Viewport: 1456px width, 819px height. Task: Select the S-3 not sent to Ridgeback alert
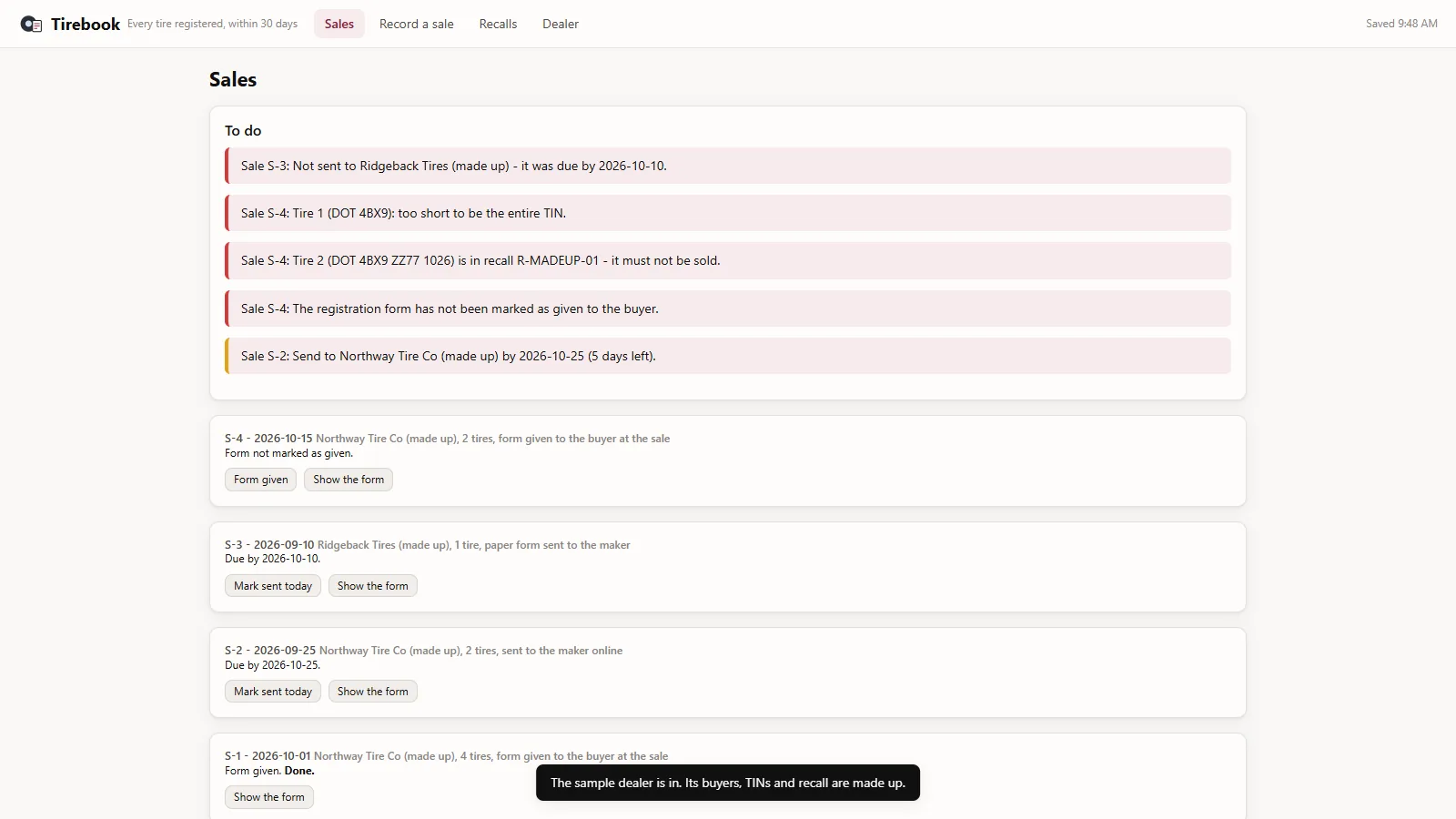[x=728, y=166]
